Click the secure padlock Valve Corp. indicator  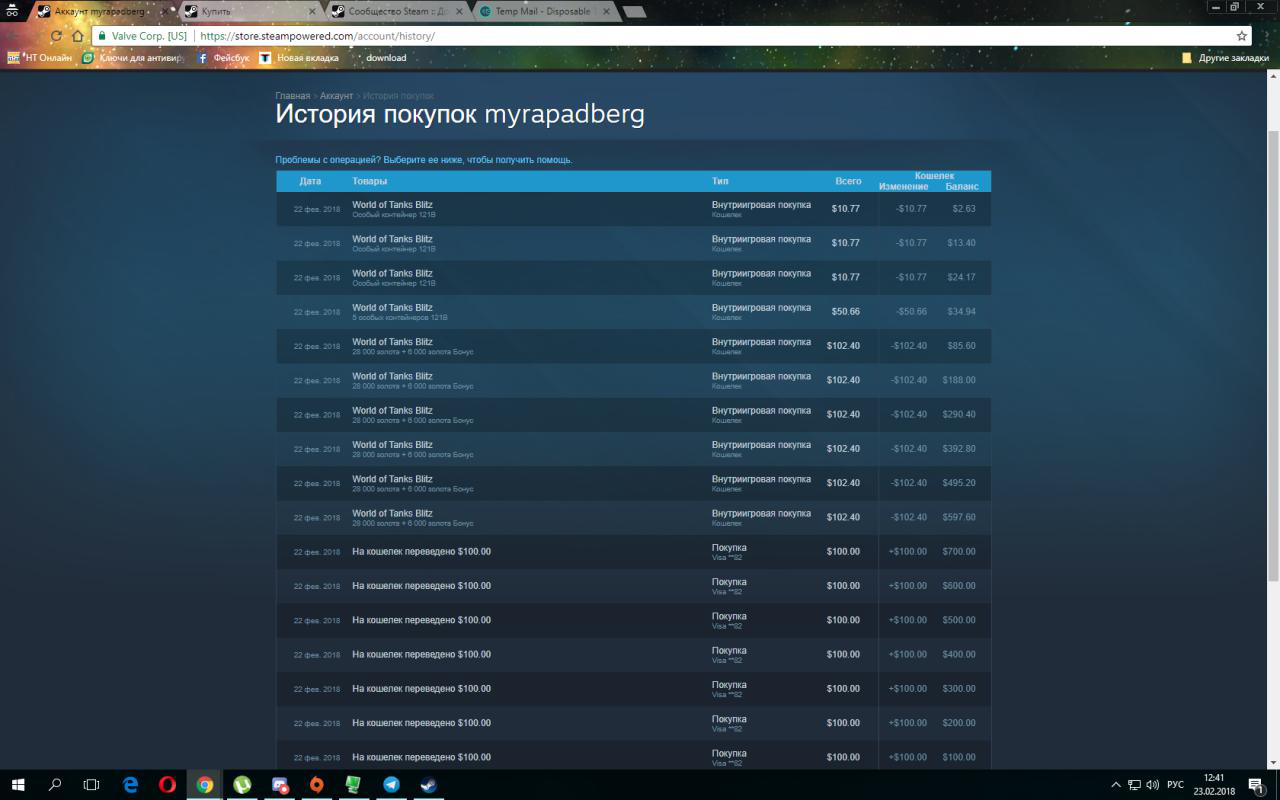coord(143,36)
